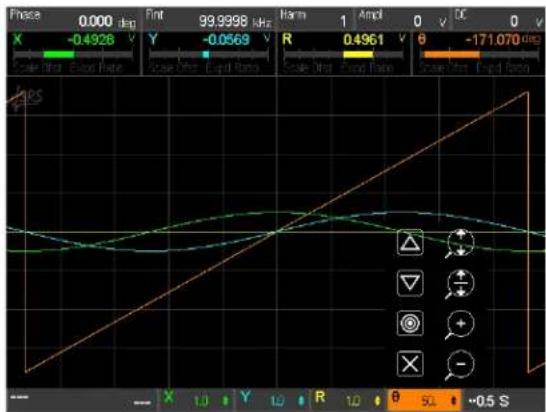This screenshot has width=546, height=412.
Task: Select the Harm 1 tile
Action: click(315, 20)
